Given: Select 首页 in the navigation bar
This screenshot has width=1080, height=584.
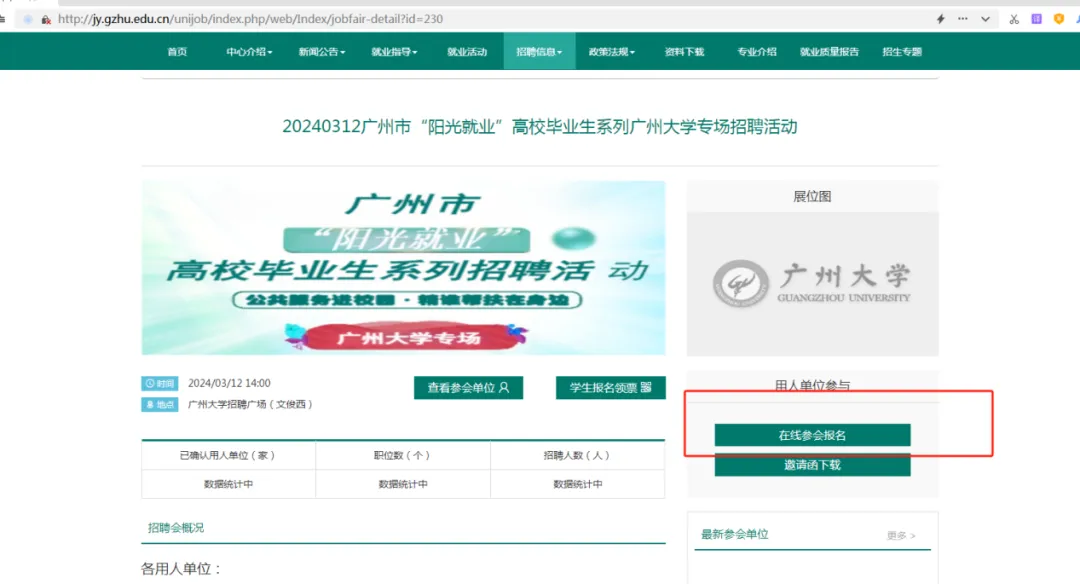Looking at the screenshot, I should coord(177,51).
